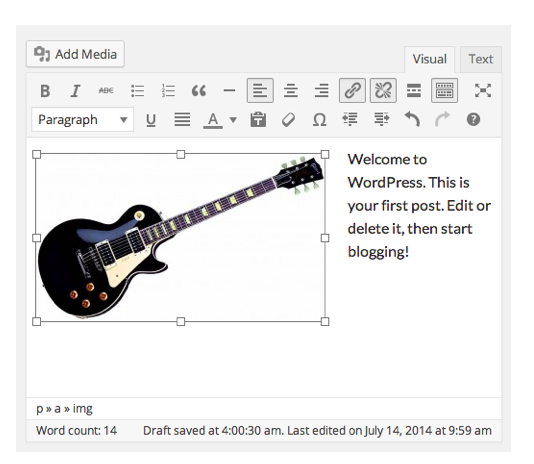Open Add Media dialog
The width and height of the screenshot is (534, 464).
(75, 54)
